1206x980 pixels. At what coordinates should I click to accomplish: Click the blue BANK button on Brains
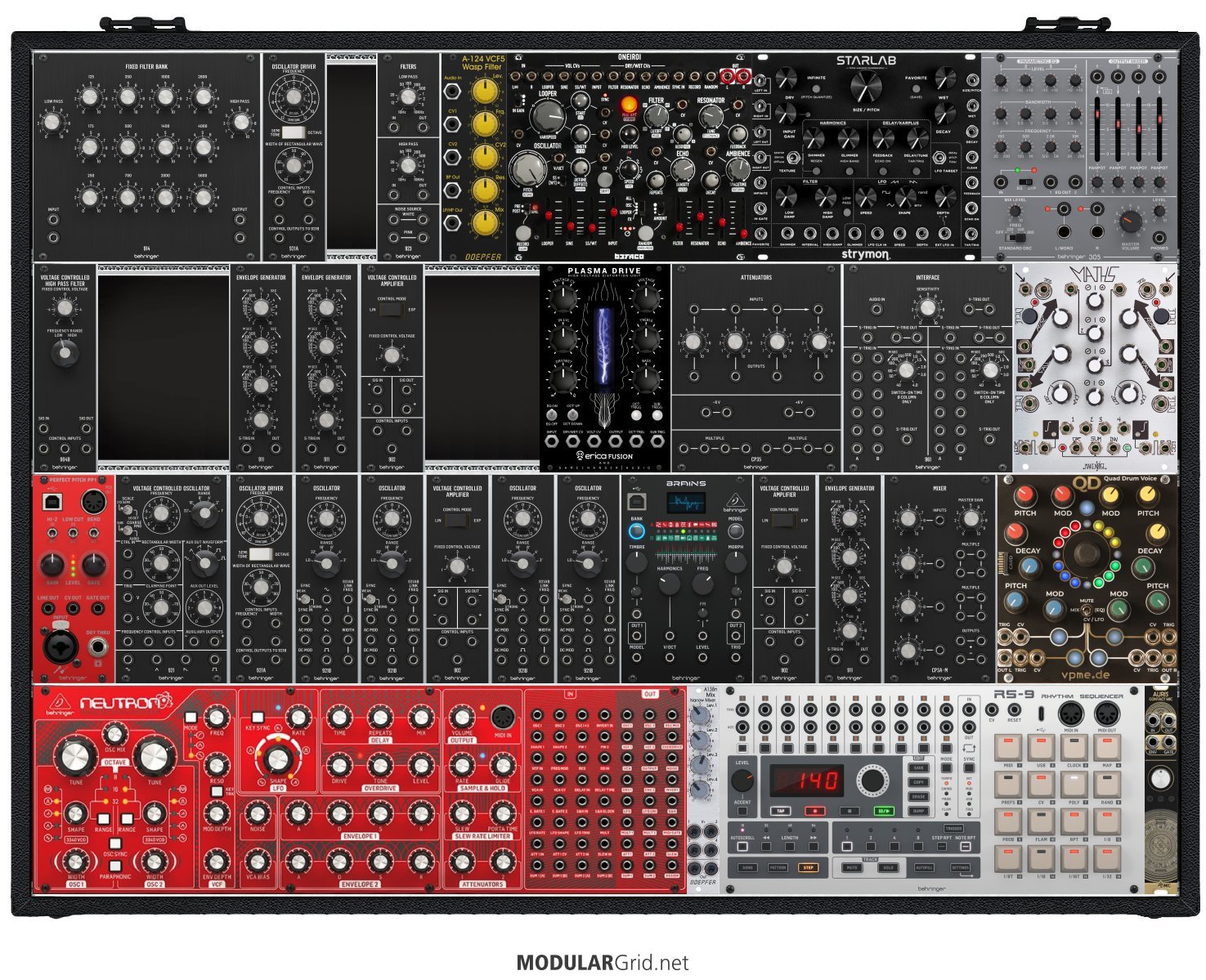click(637, 530)
